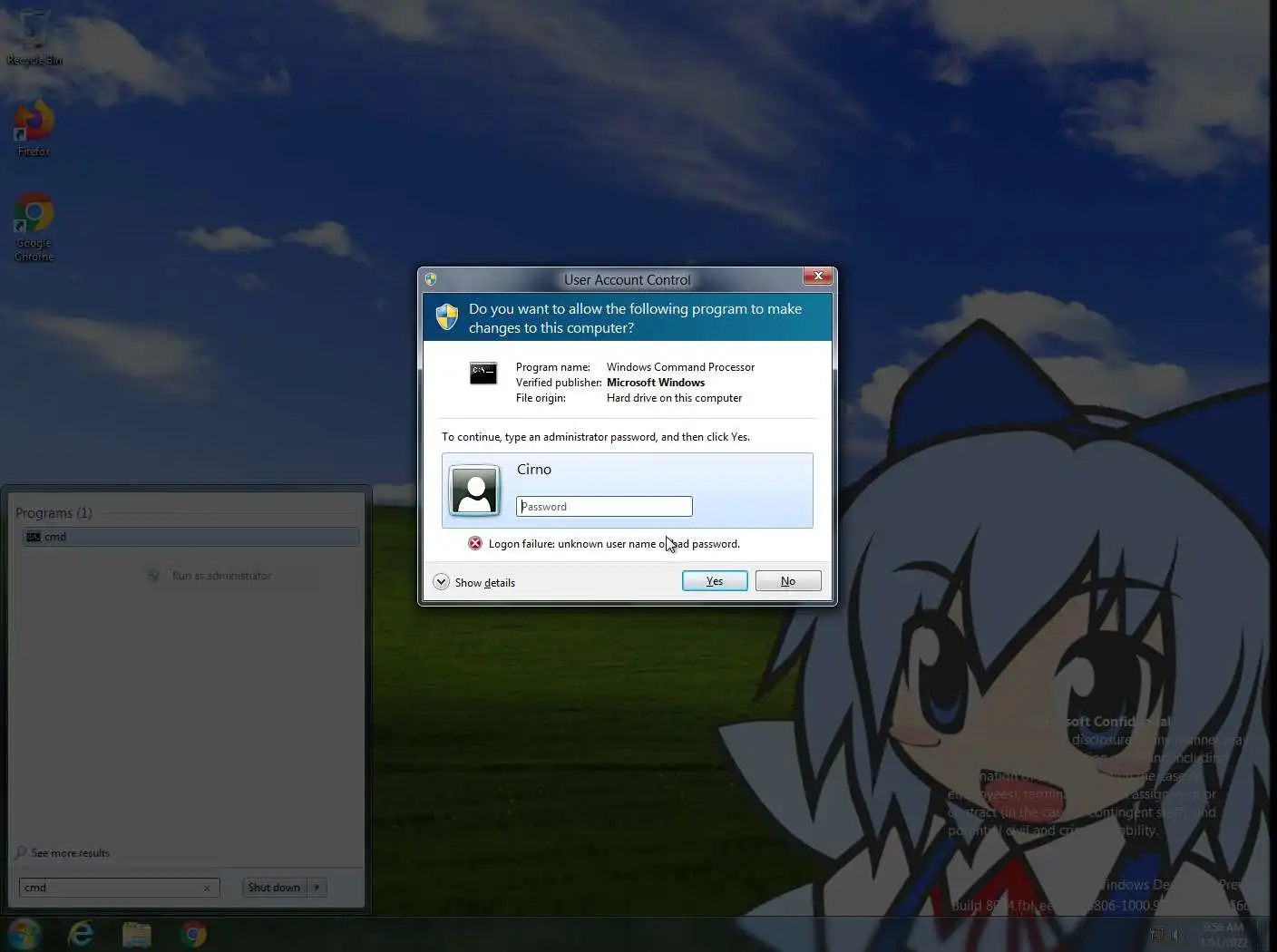Open the Recycle Bin desktop icon
The height and width of the screenshot is (952, 1277).
coord(34,38)
